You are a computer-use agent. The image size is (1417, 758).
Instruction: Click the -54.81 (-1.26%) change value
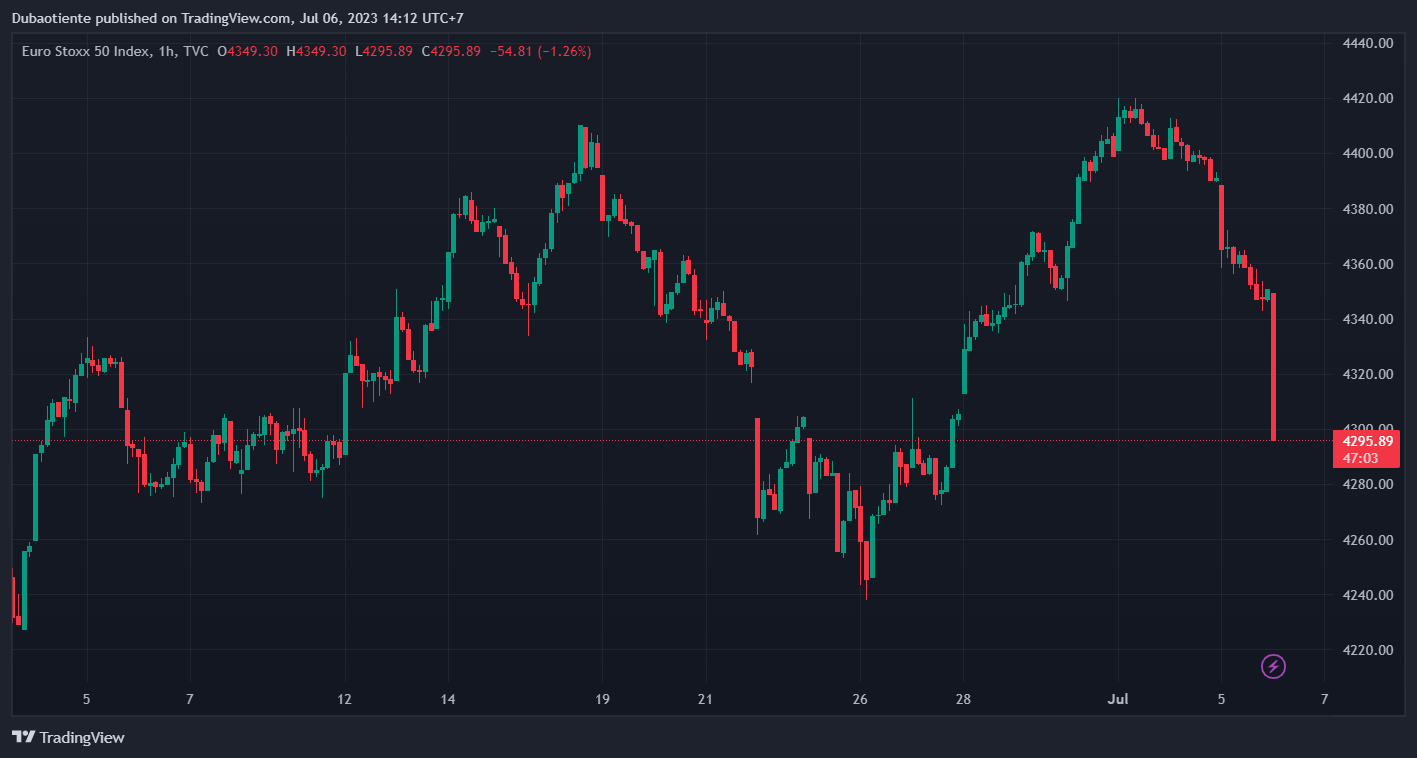[x=540, y=51]
